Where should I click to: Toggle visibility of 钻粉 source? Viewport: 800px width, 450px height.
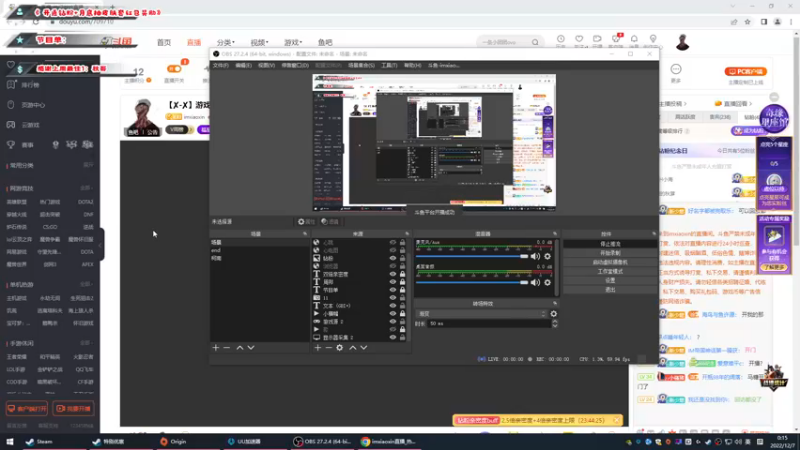pos(393,258)
